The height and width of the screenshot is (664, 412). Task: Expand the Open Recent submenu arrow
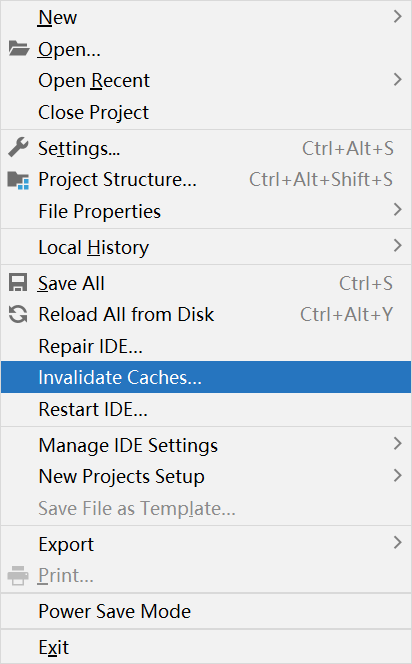397,80
